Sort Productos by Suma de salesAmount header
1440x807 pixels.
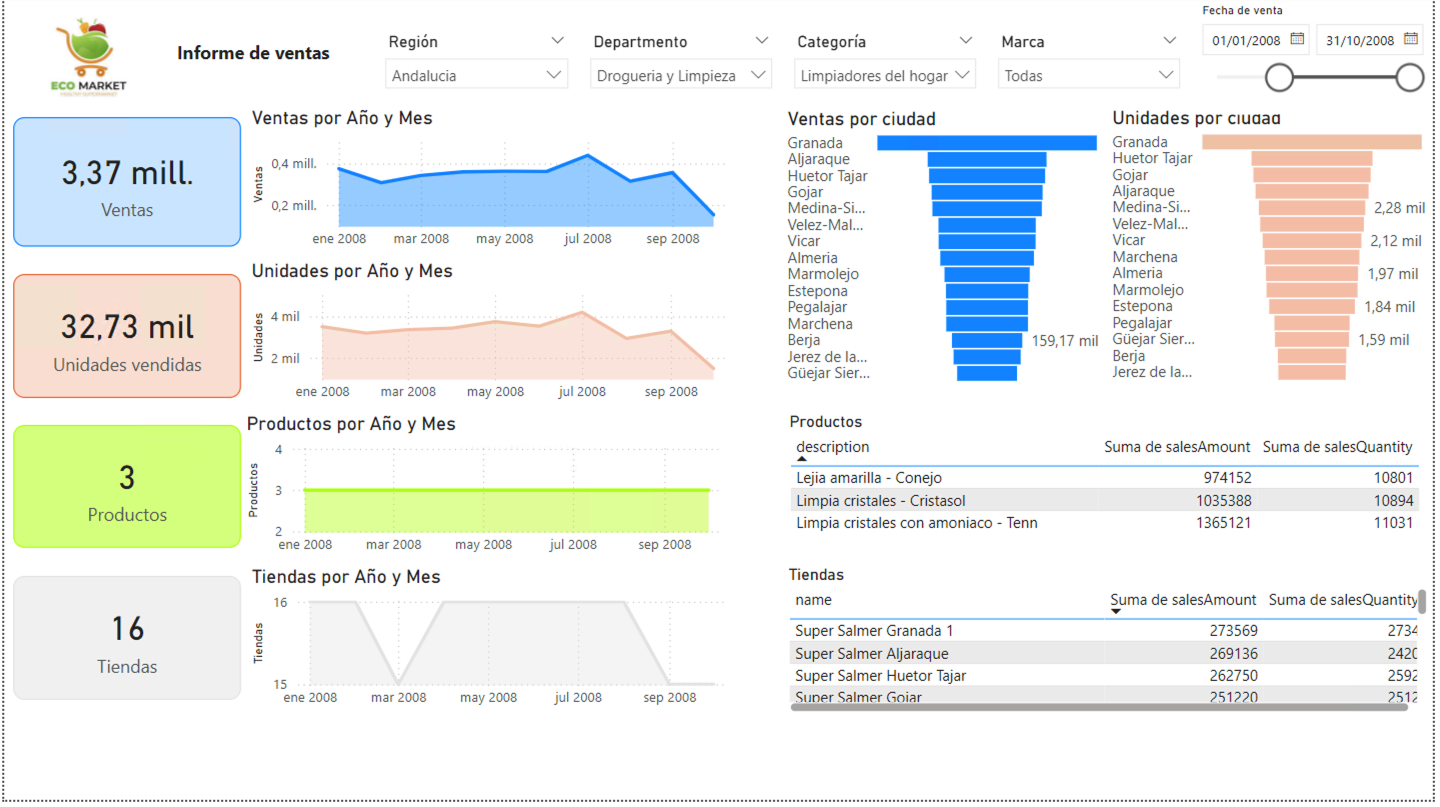click(1177, 447)
